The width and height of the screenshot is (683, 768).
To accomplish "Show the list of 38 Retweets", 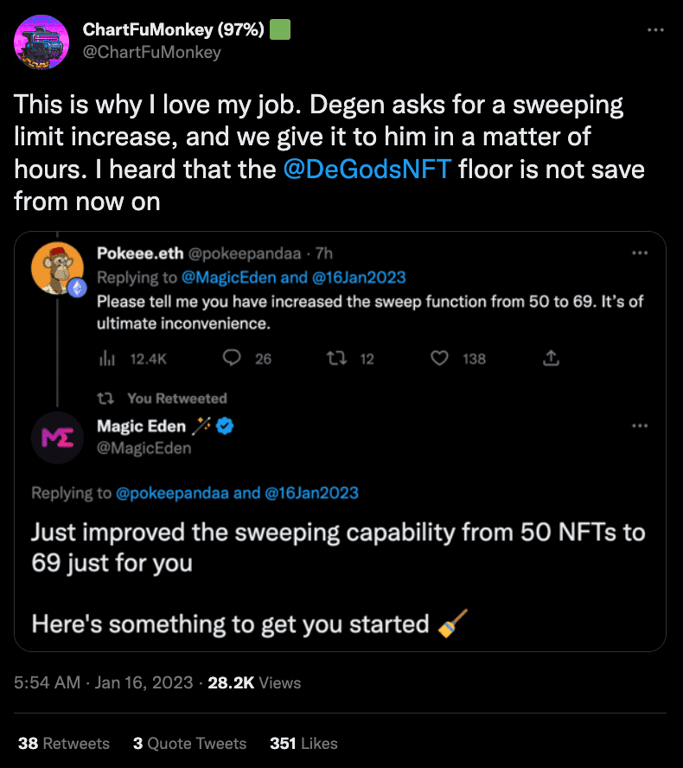I will [x=64, y=743].
